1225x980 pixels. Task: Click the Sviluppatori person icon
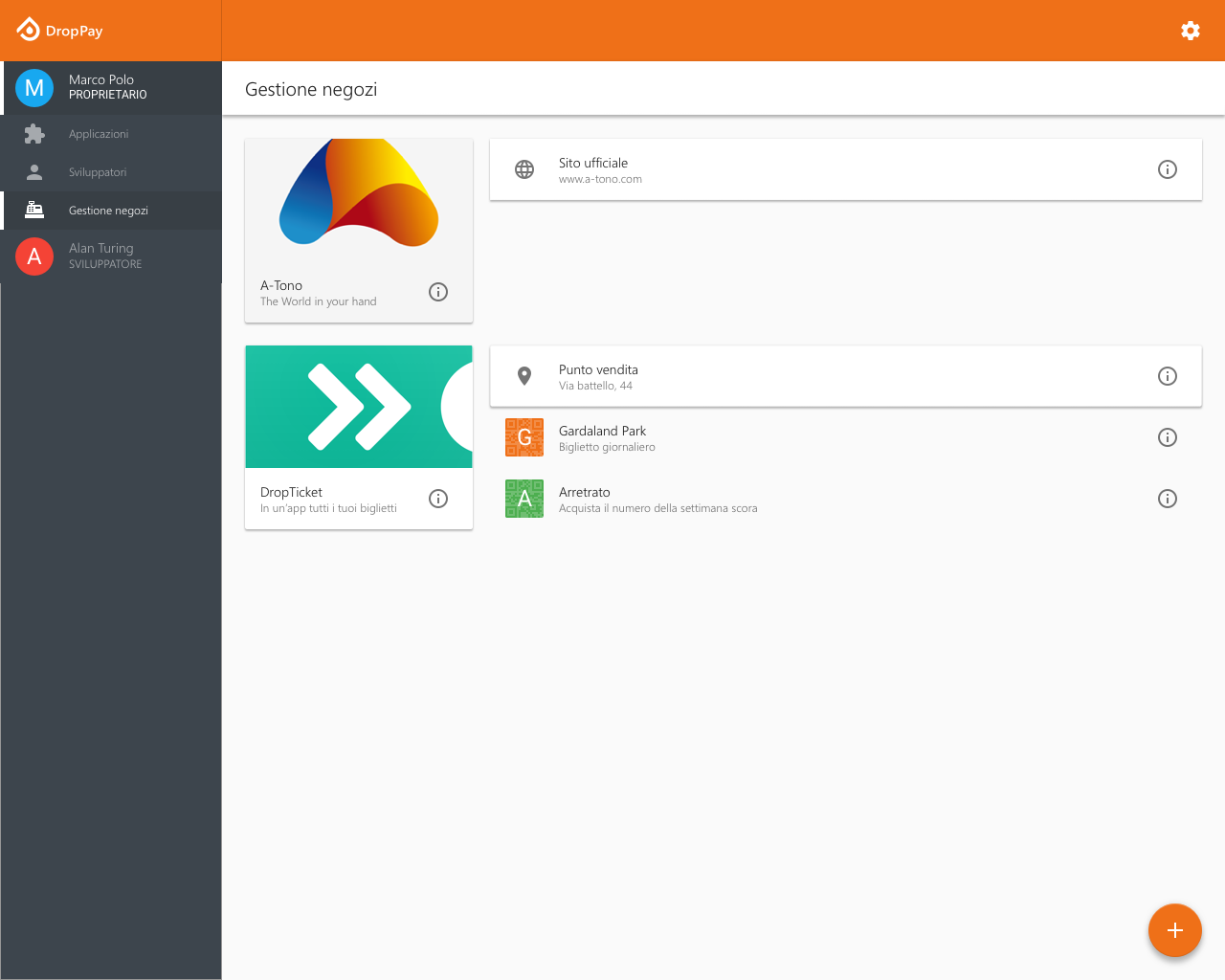[34, 172]
